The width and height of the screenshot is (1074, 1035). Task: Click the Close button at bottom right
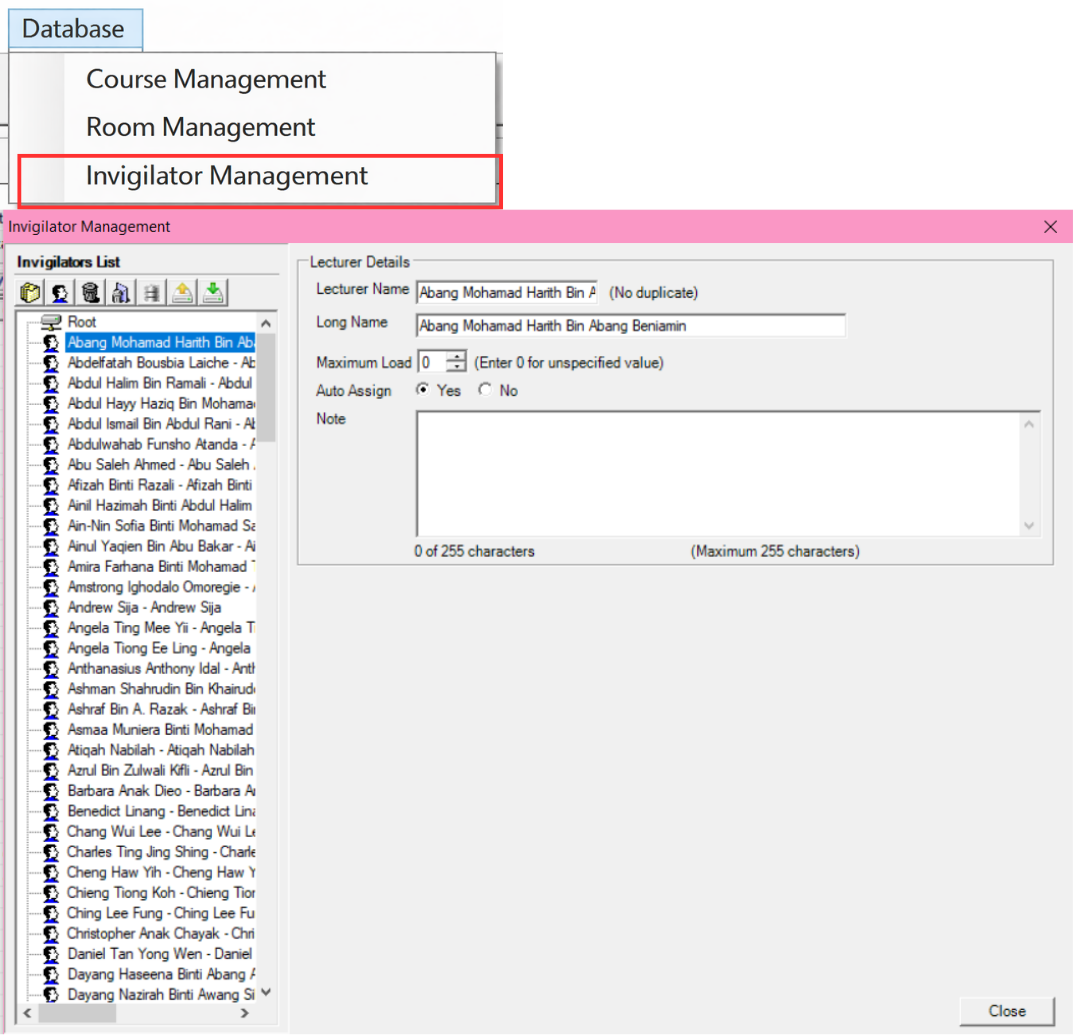pos(1007,1011)
